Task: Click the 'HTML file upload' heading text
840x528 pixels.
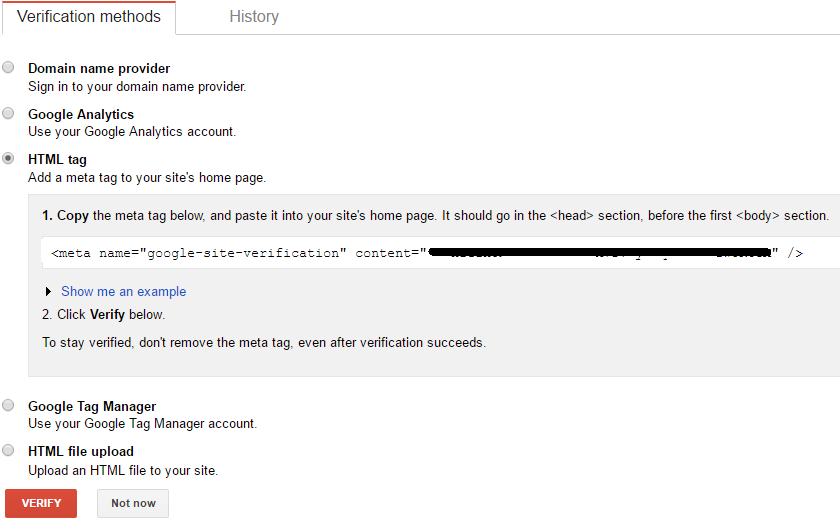Action: pyautogui.click(x=81, y=451)
